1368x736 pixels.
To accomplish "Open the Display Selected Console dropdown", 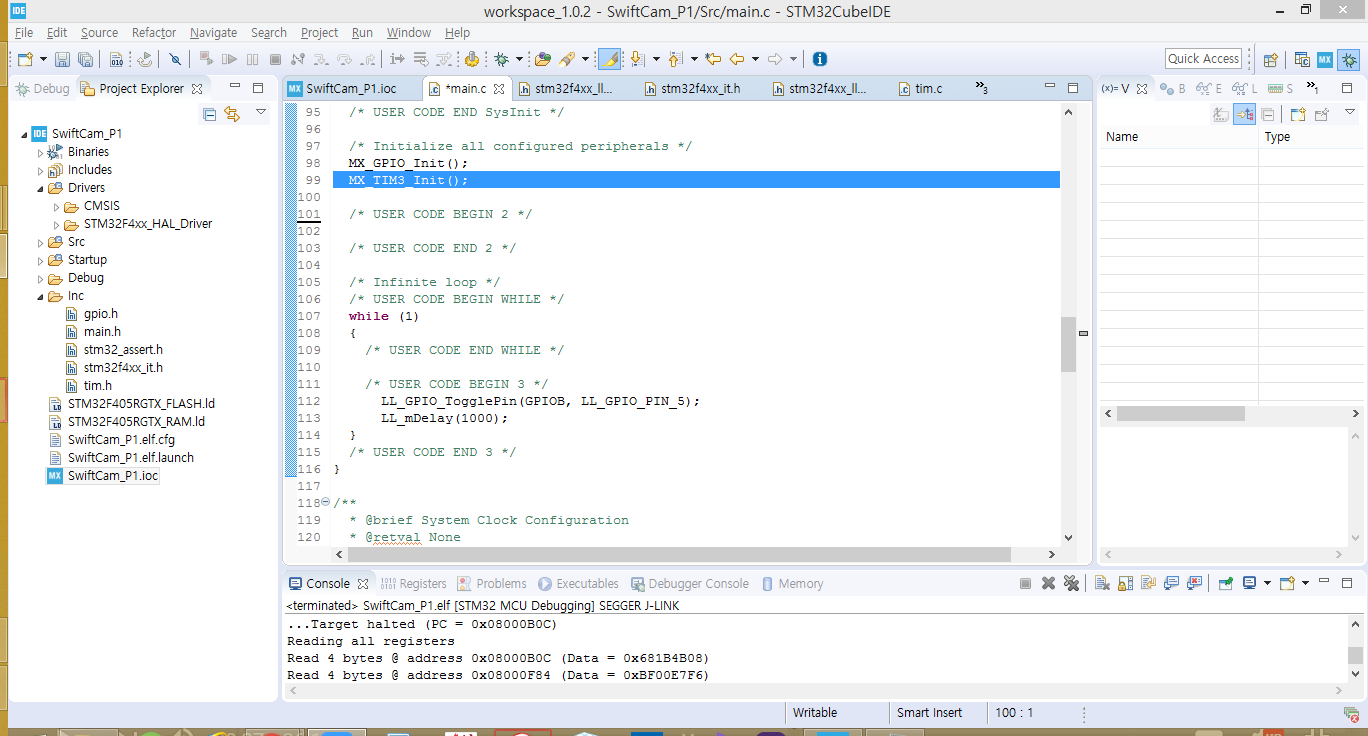I will (x=1267, y=584).
